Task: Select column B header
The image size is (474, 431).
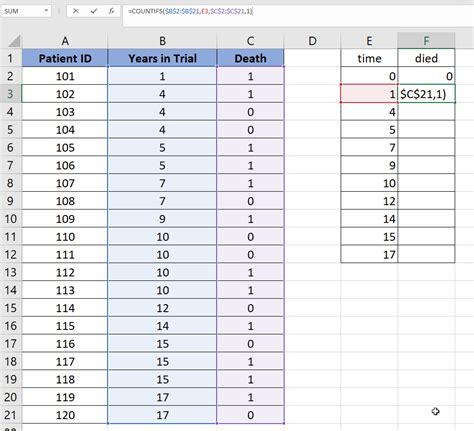Action: pyautogui.click(x=162, y=41)
